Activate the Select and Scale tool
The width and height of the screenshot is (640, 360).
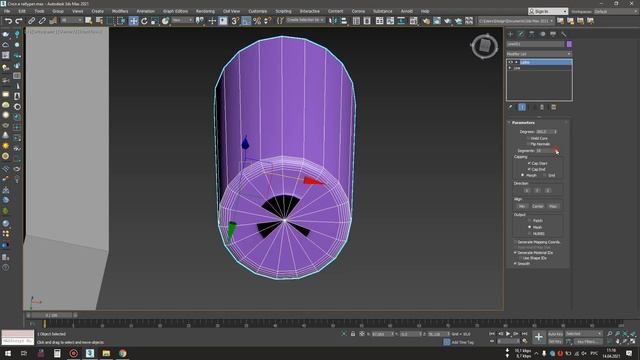[x=155, y=21]
